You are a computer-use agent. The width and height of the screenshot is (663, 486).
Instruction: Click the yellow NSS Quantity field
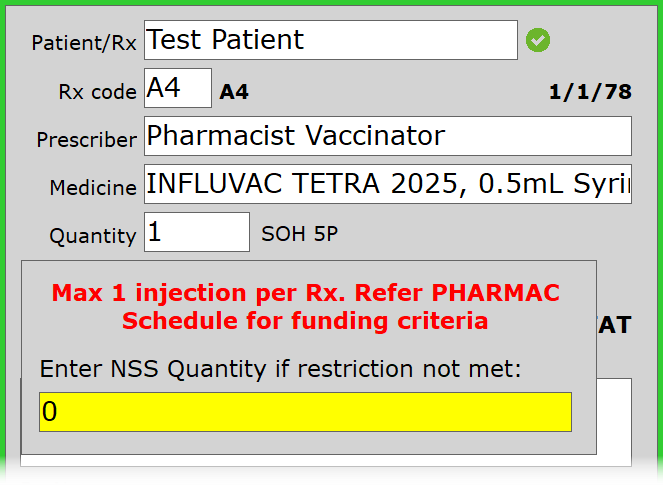pos(305,412)
